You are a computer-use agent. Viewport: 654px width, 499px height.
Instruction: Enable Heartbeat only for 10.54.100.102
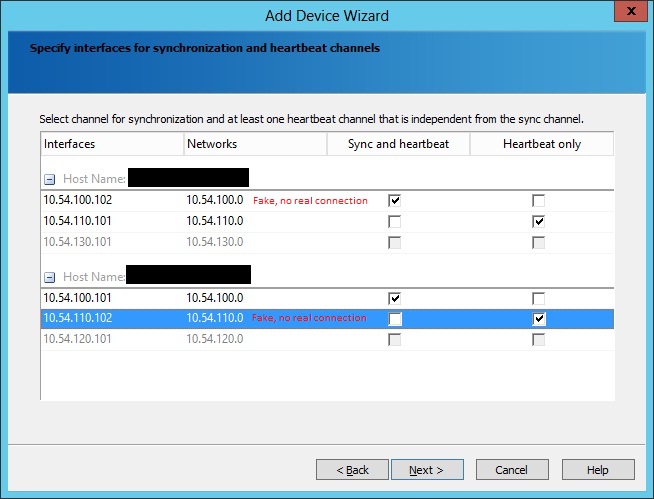click(538, 201)
